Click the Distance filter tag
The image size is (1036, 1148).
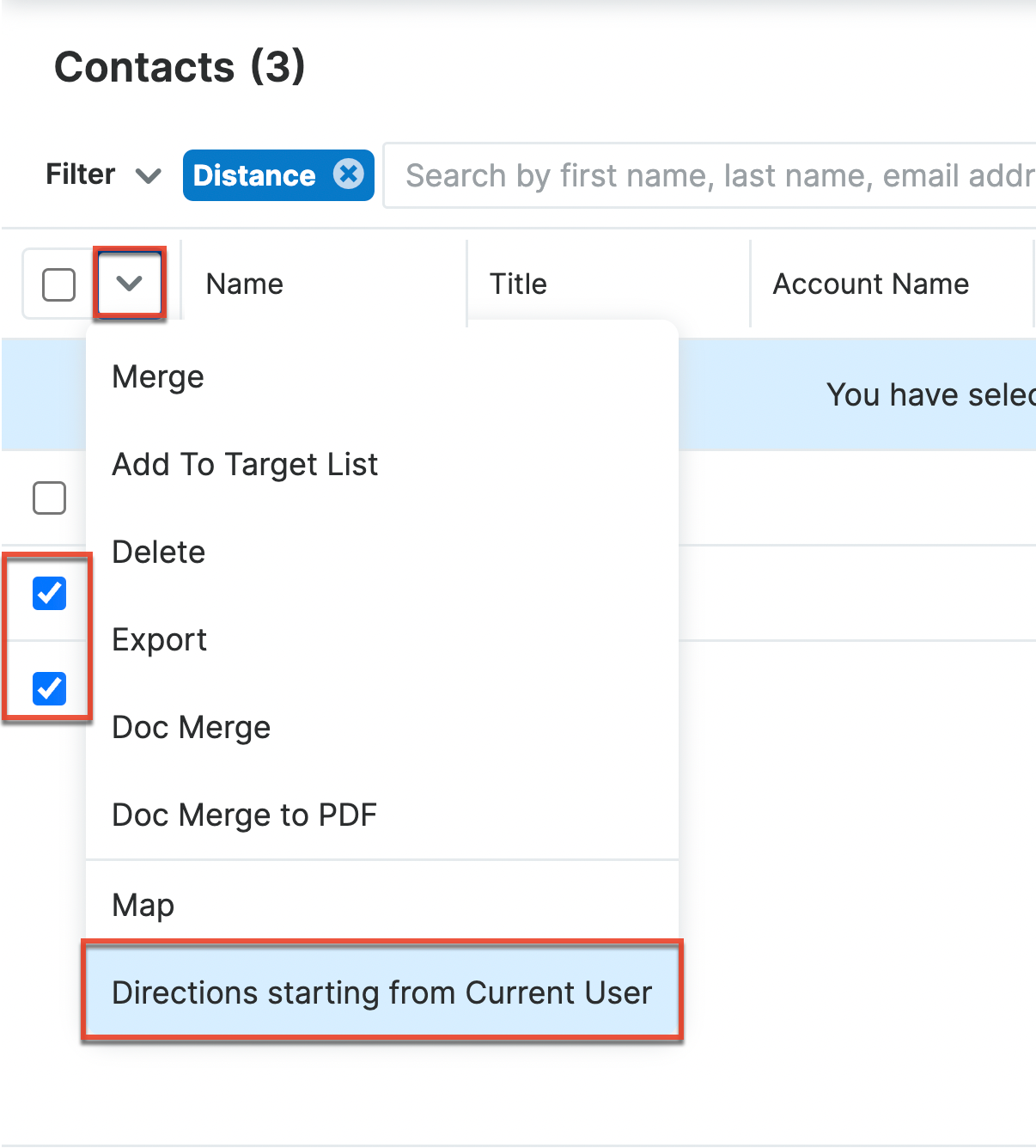(x=254, y=175)
